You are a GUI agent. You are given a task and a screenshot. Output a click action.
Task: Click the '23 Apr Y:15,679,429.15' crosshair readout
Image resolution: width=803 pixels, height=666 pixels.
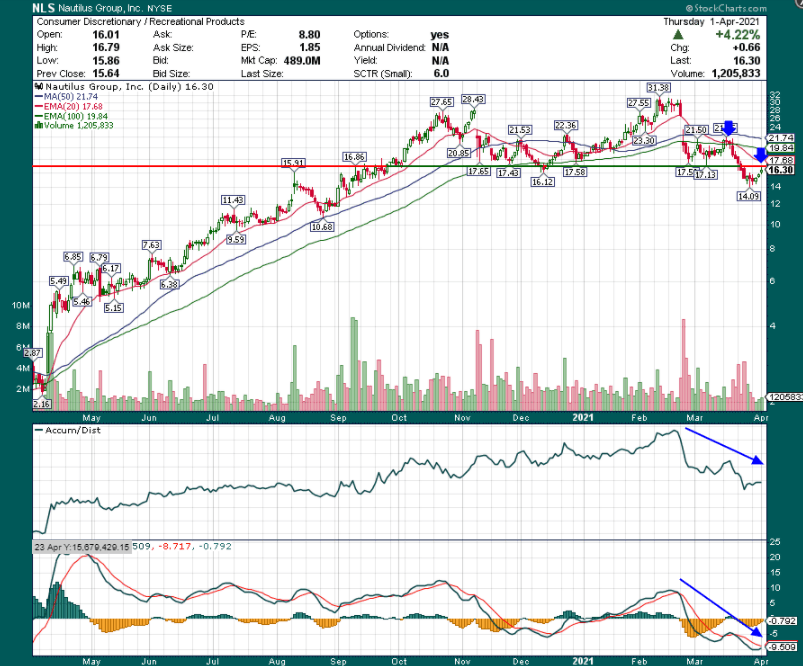[82, 547]
